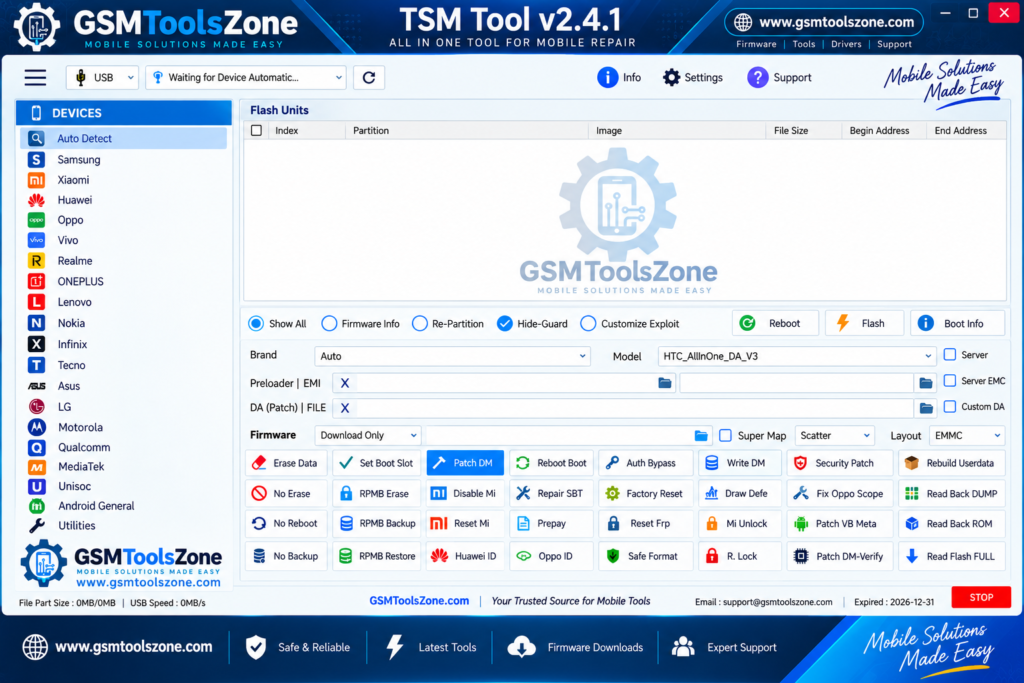Image resolution: width=1024 pixels, height=683 pixels.
Task: Browse for Firmware file folder icon
Action: point(701,435)
